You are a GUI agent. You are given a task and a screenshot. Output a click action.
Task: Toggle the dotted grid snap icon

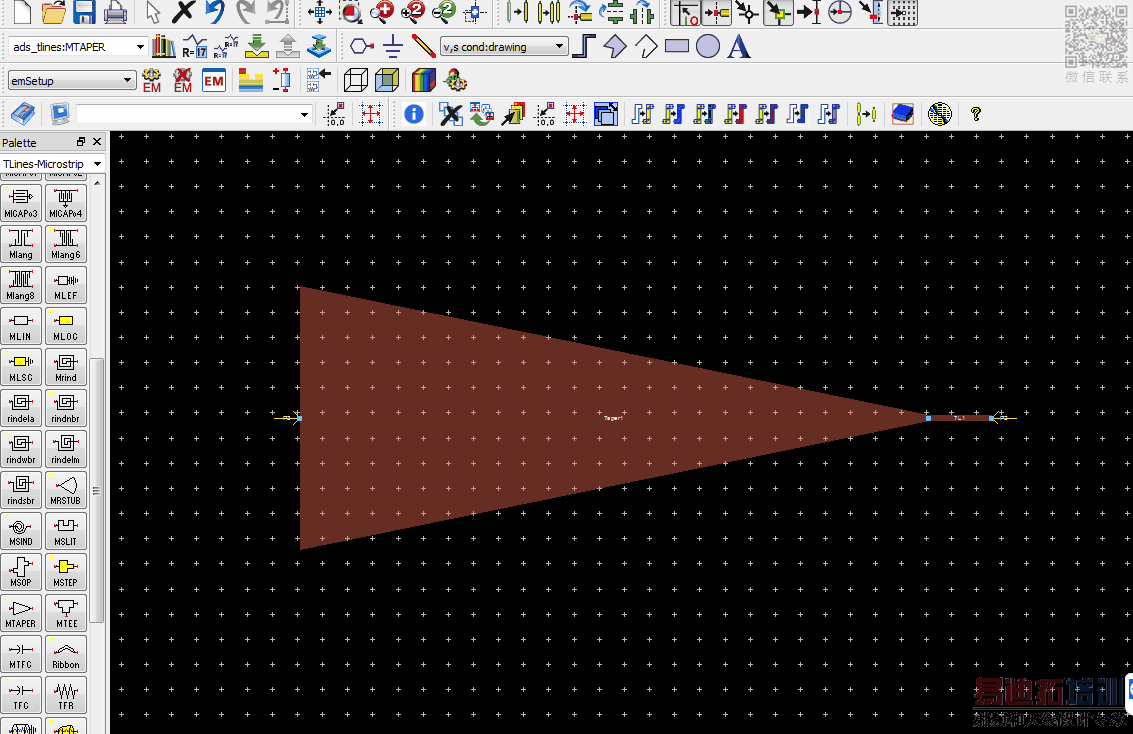(903, 12)
